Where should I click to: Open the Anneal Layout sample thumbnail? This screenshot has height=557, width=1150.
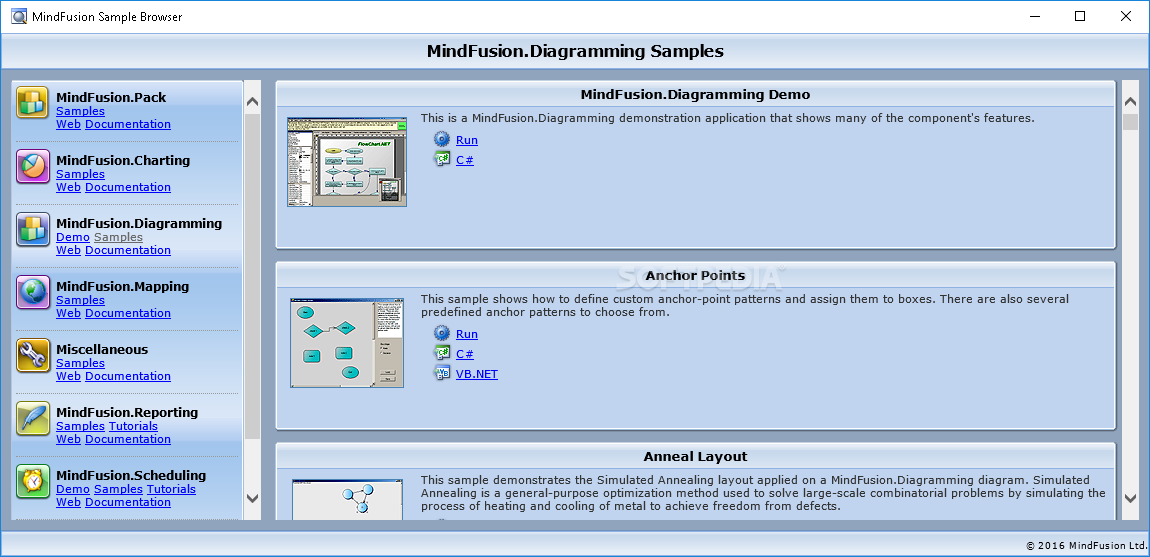(x=347, y=500)
